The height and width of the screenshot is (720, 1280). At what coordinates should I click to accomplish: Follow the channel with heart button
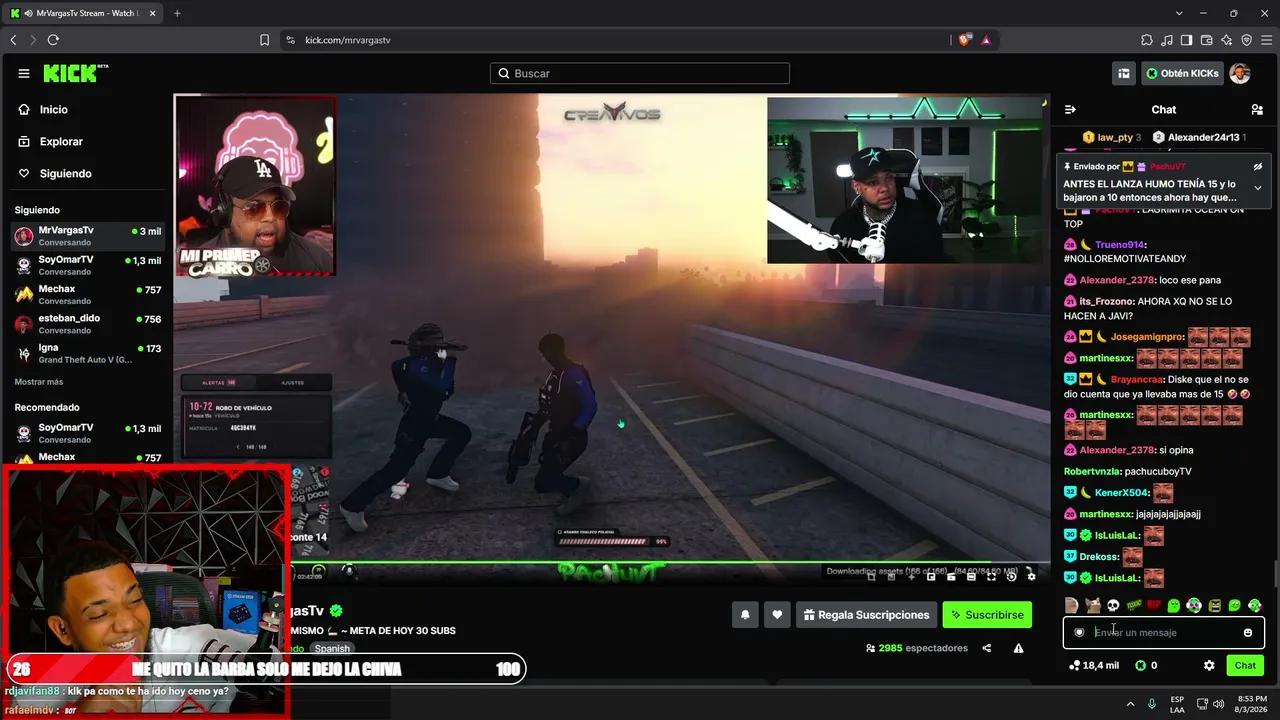pyautogui.click(x=777, y=615)
